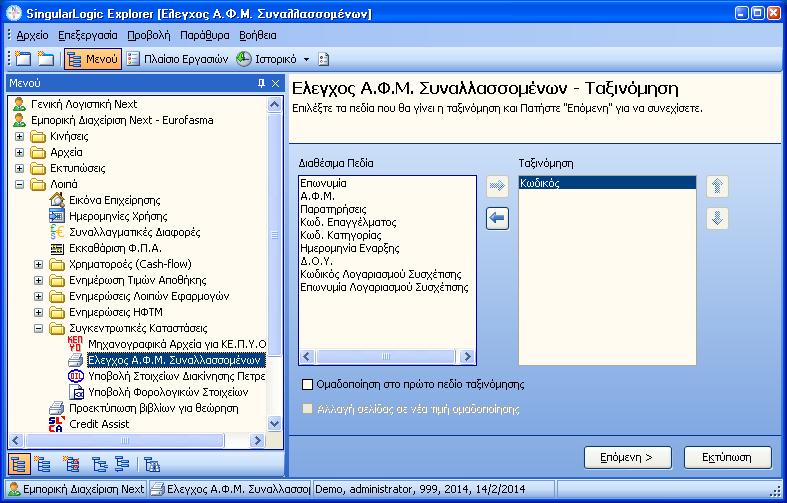
Task: Open Εικόνα Επιχείρησης house icon
Action: (x=57, y=200)
